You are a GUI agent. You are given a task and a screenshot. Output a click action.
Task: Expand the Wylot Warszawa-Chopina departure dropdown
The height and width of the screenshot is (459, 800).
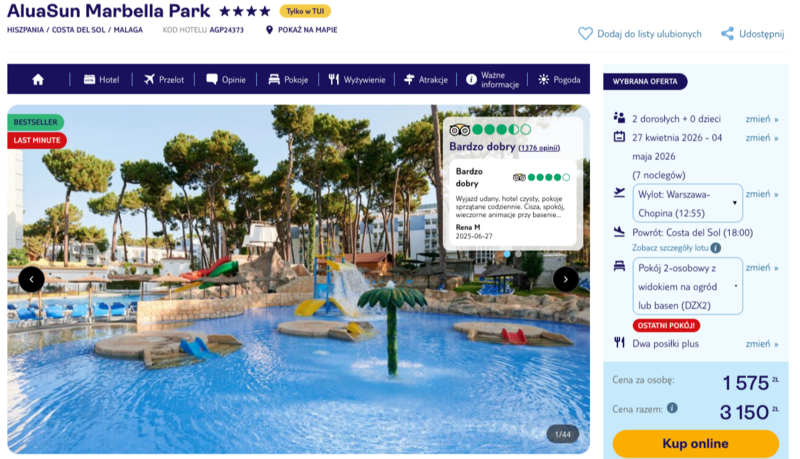(687, 203)
